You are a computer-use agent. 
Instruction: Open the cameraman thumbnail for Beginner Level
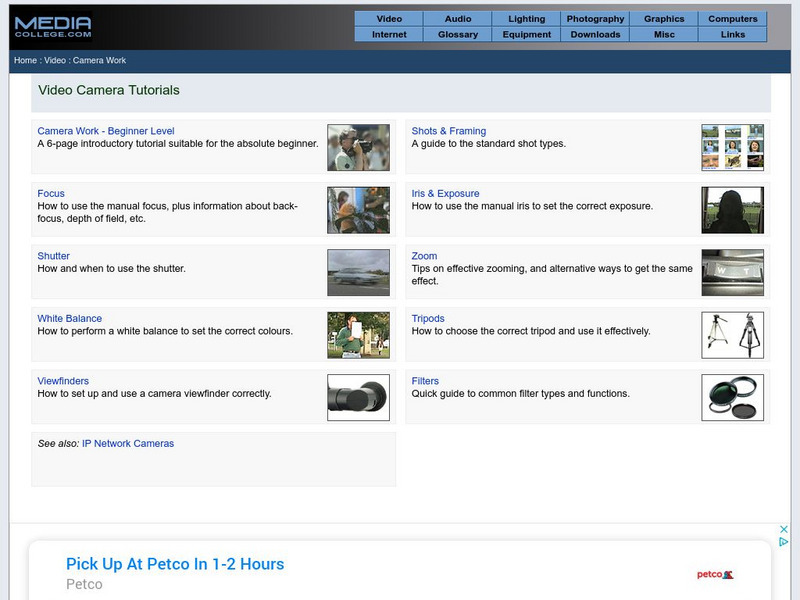click(358, 148)
